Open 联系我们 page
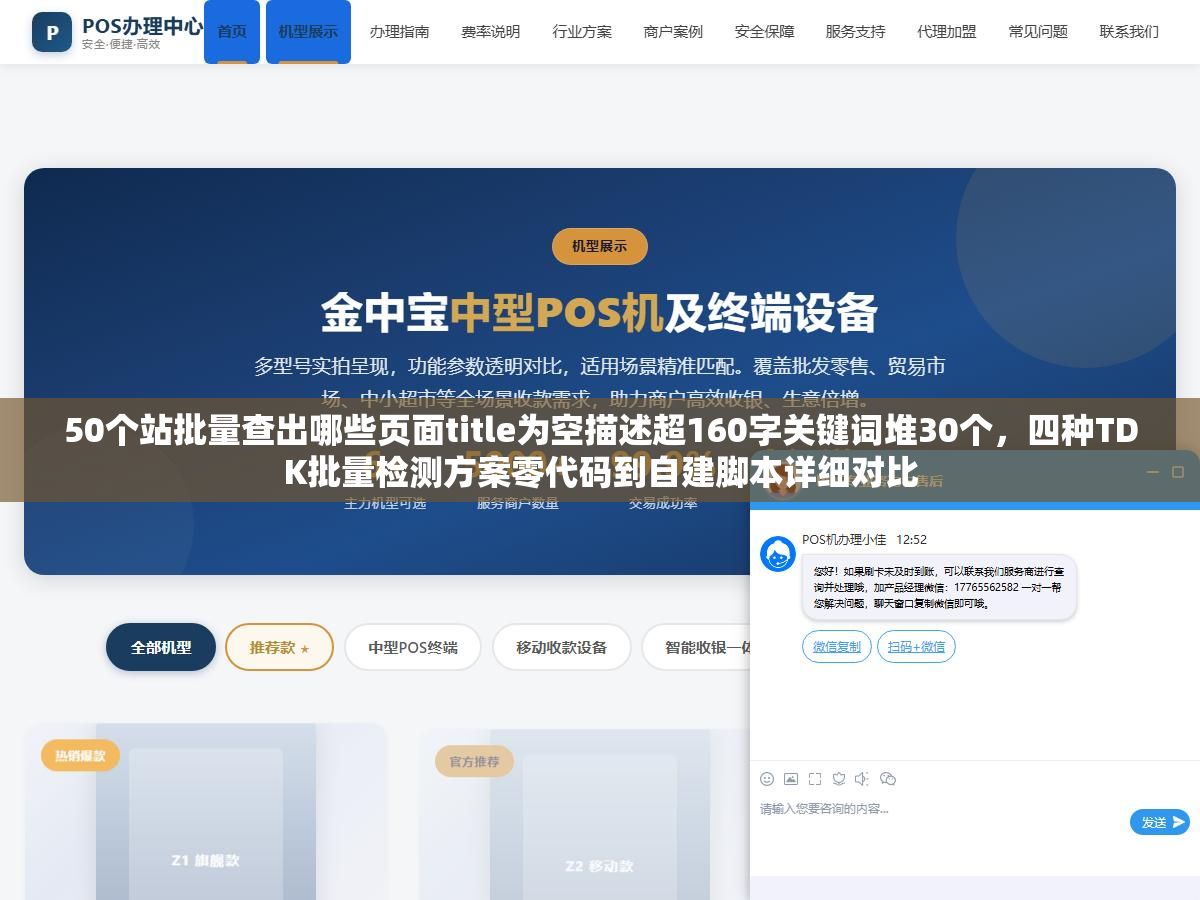The image size is (1200, 900). (1129, 32)
